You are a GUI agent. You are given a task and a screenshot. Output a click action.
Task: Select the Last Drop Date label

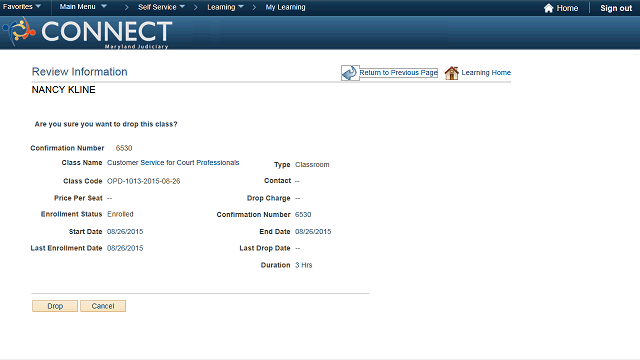coord(264,248)
